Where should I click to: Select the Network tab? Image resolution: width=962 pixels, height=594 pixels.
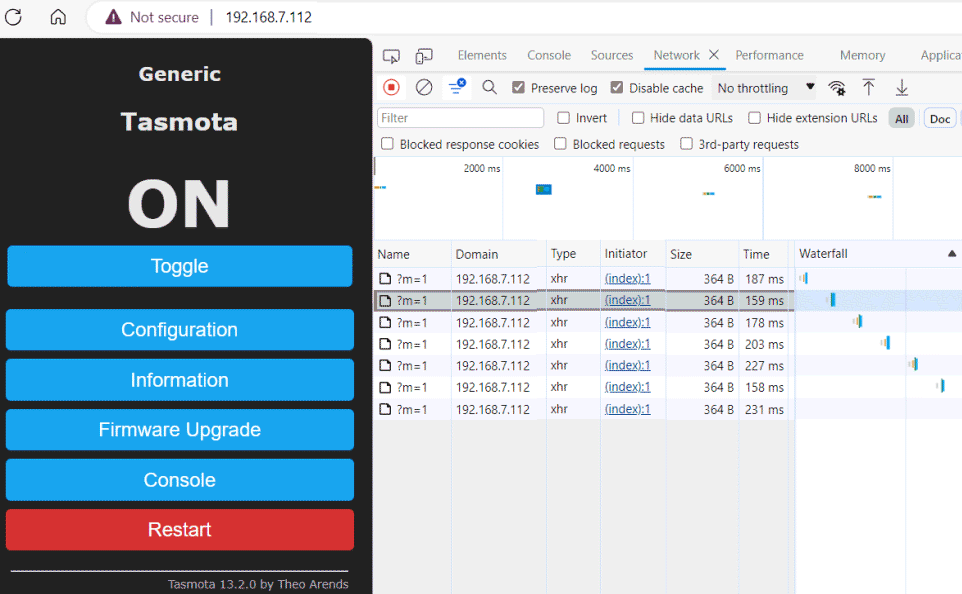[x=676, y=55]
